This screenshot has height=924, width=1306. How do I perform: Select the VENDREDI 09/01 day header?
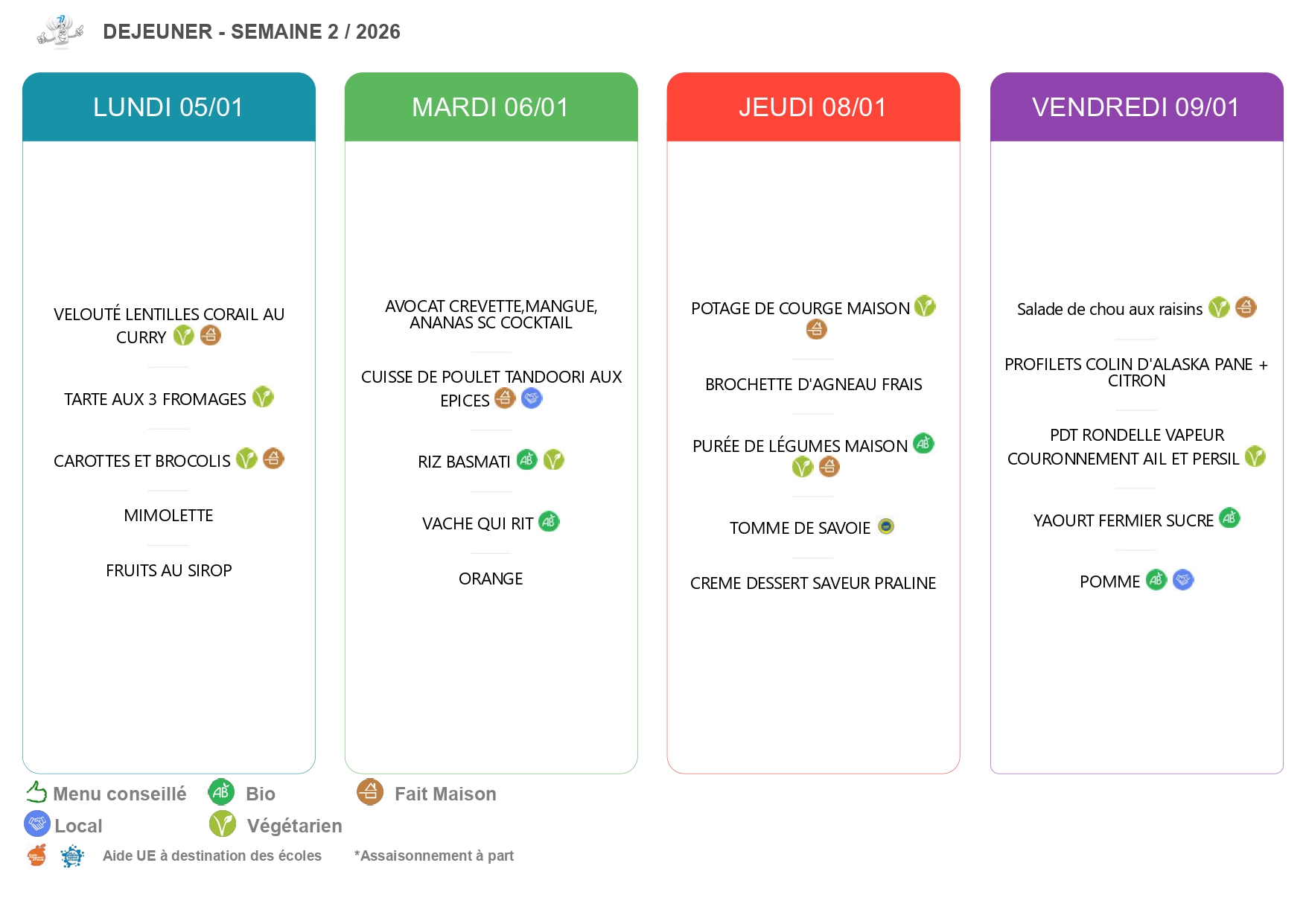click(x=1136, y=107)
